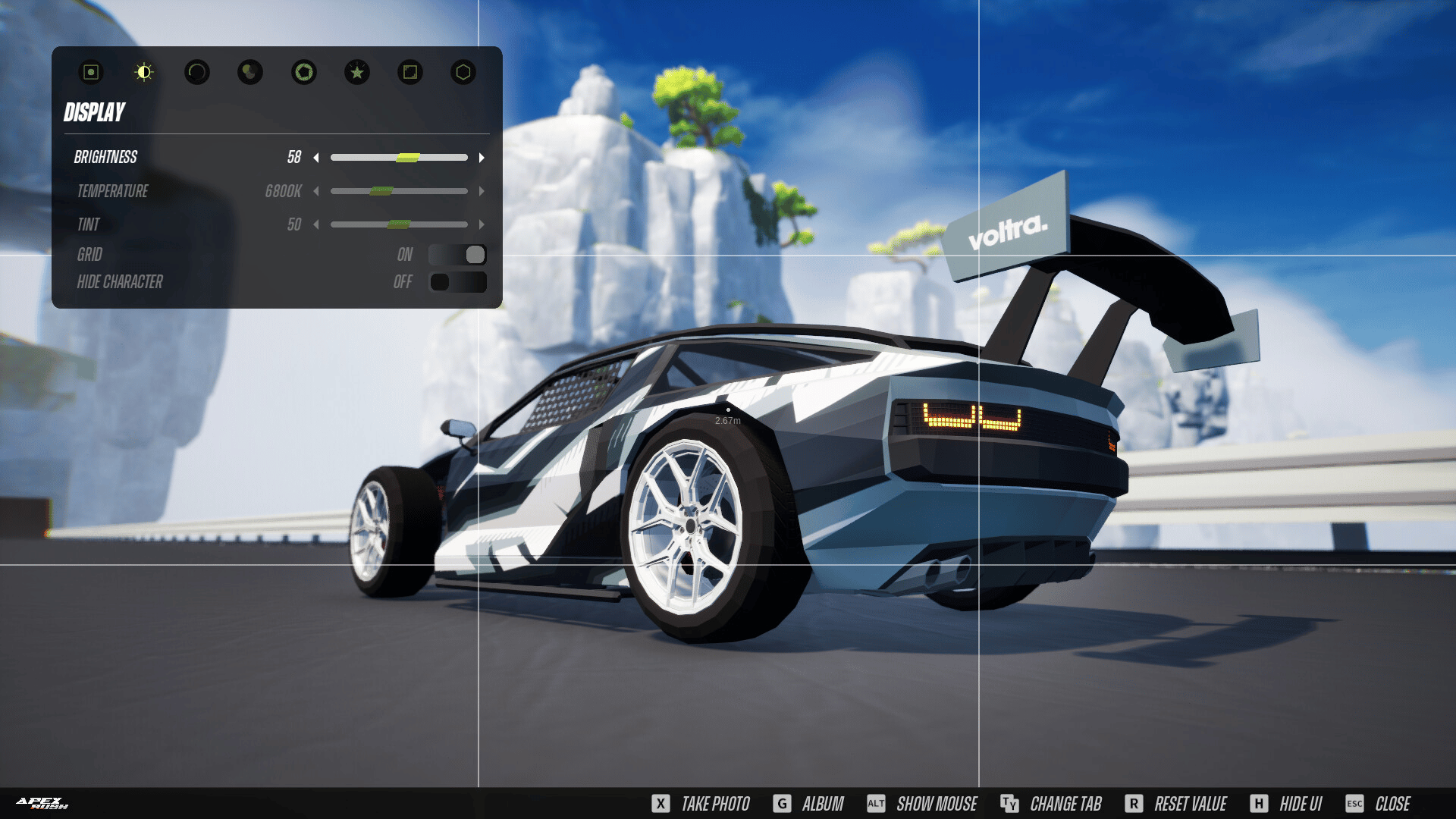Toggle the Grid switch off
Screen dimensions: 1456x819
(x=457, y=255)
